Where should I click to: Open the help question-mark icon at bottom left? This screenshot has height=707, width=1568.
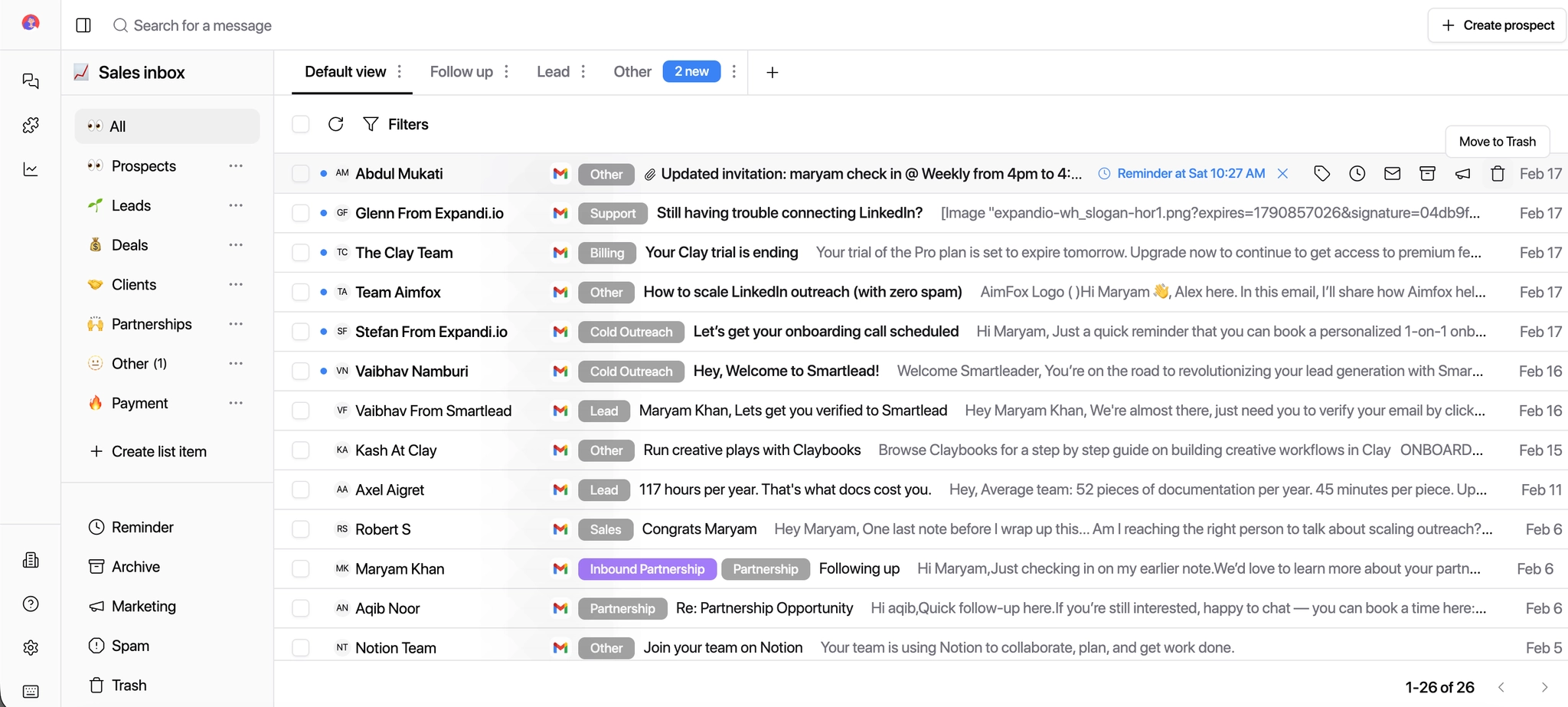[x=31, y=604]
